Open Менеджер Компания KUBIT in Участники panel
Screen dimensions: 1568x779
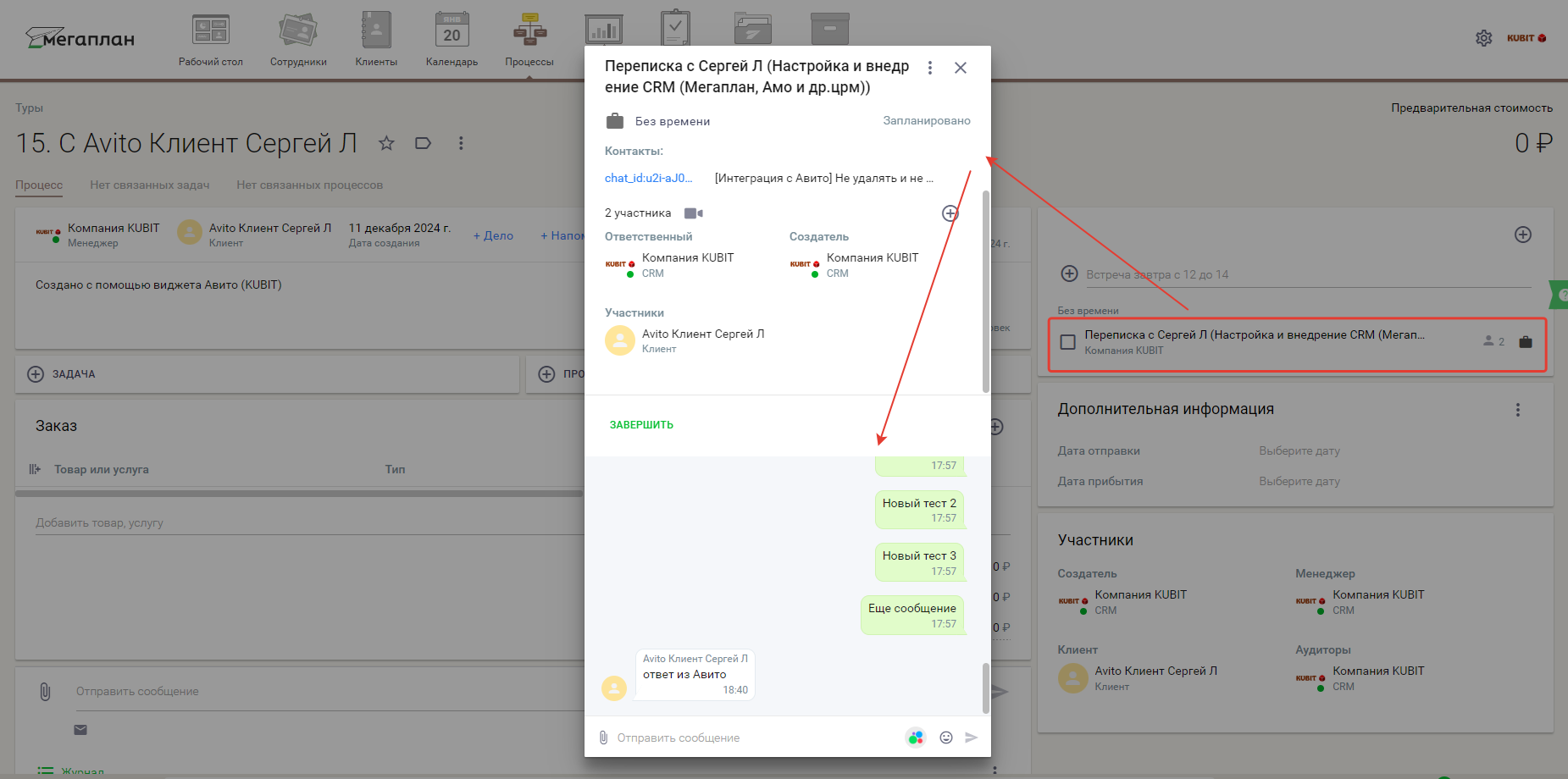click(1360, 602)
